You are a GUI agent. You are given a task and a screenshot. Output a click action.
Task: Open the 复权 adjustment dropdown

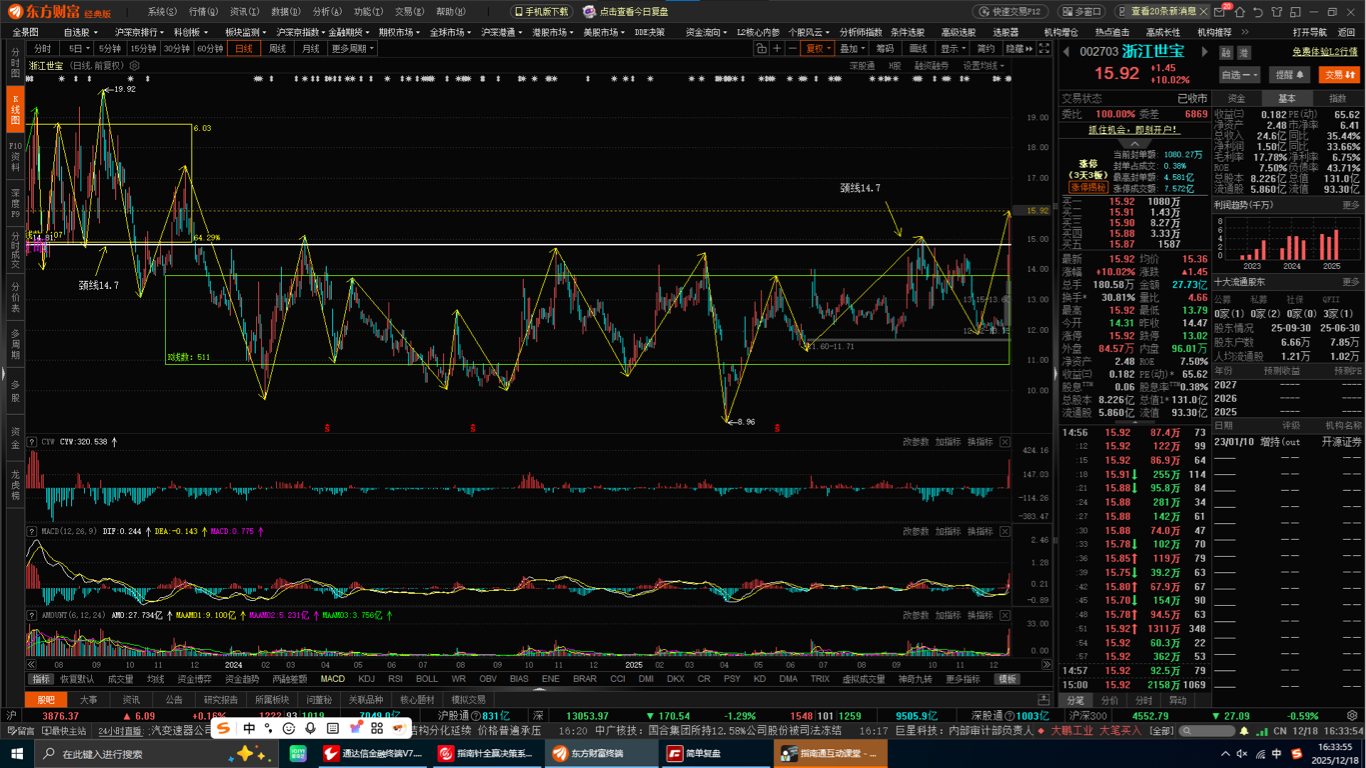click(x=817, y=48)
